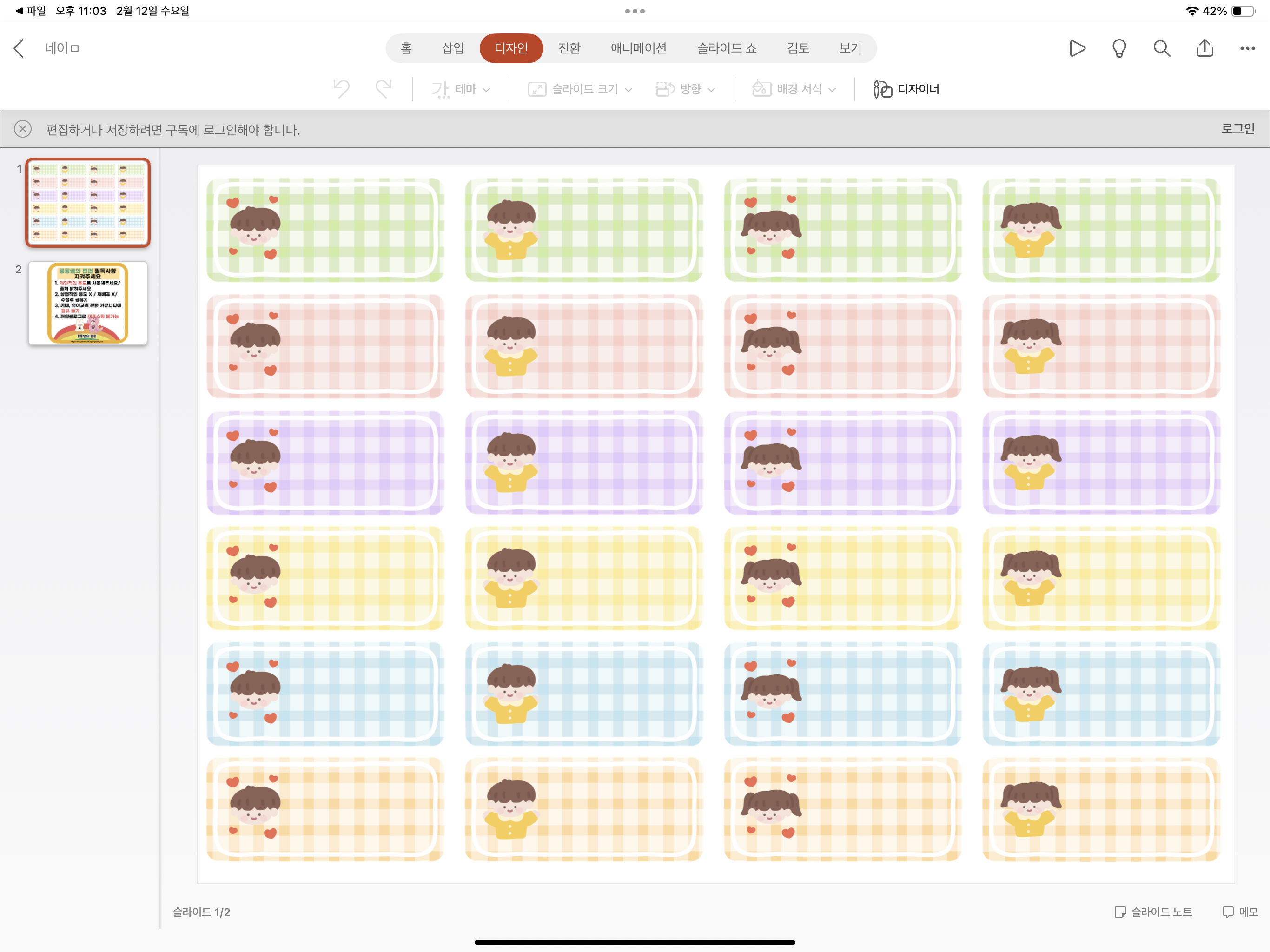
Task: Tap the 메모 comments button
Action: (1240, 911)
